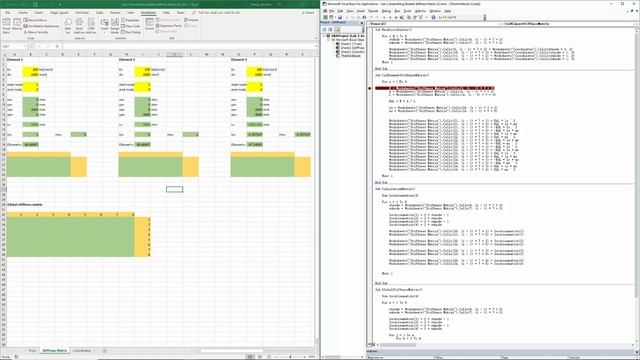Open control Properties in Excel ribbon
640x360 pixels.
(131, 20)
